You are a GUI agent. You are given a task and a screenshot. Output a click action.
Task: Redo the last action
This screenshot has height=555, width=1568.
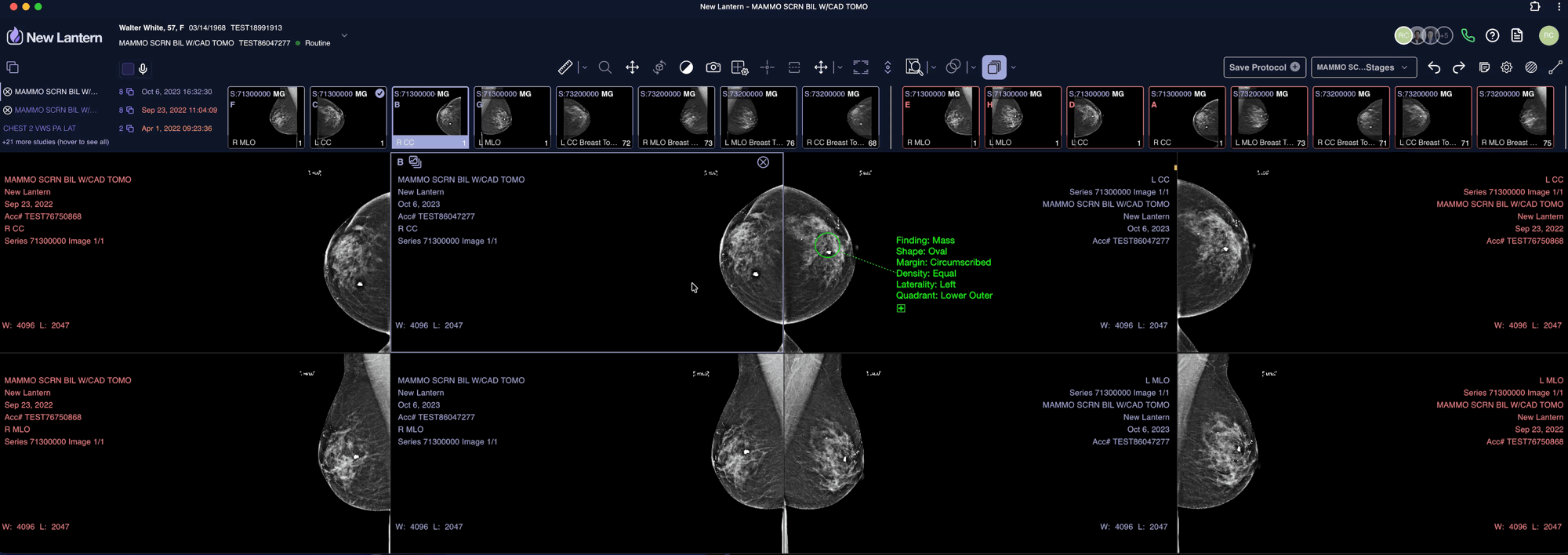pos(1458,67)
